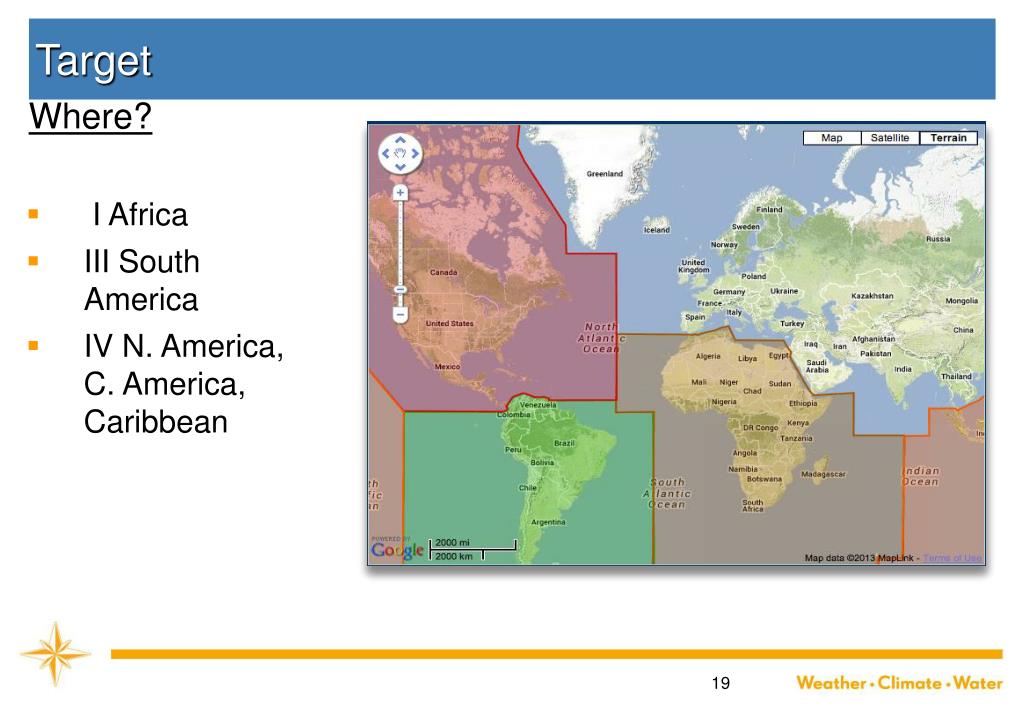
Task: Zoom in with the plus button
Action: (x=400, y=192)
